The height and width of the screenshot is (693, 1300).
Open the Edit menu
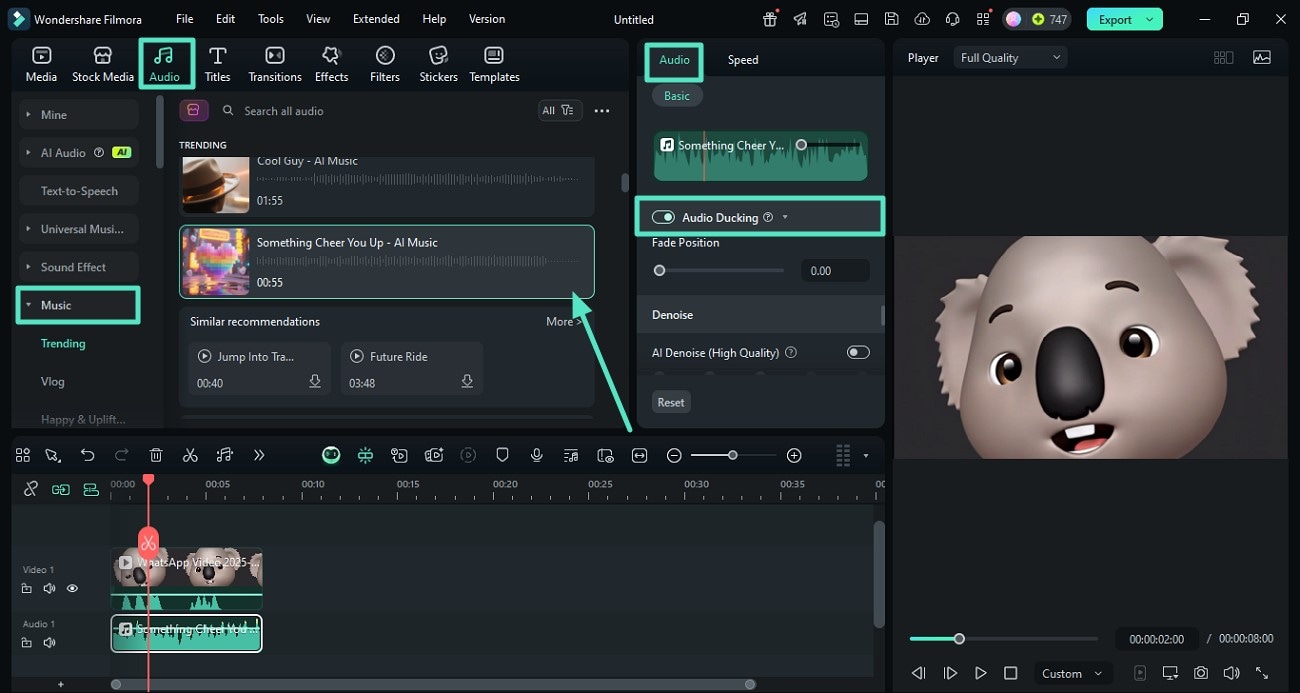pyautogui.click(x=226, y=19)
